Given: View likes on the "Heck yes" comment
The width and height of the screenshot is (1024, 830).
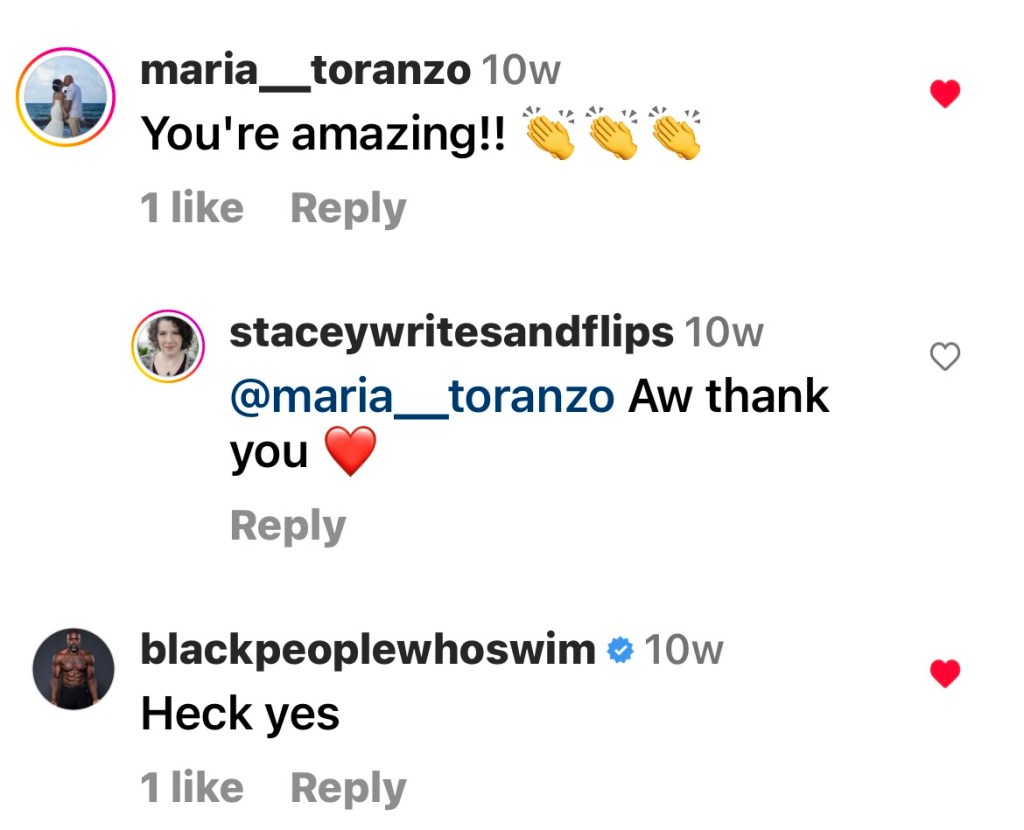Looking at the screenshot, I should [192, 788].
